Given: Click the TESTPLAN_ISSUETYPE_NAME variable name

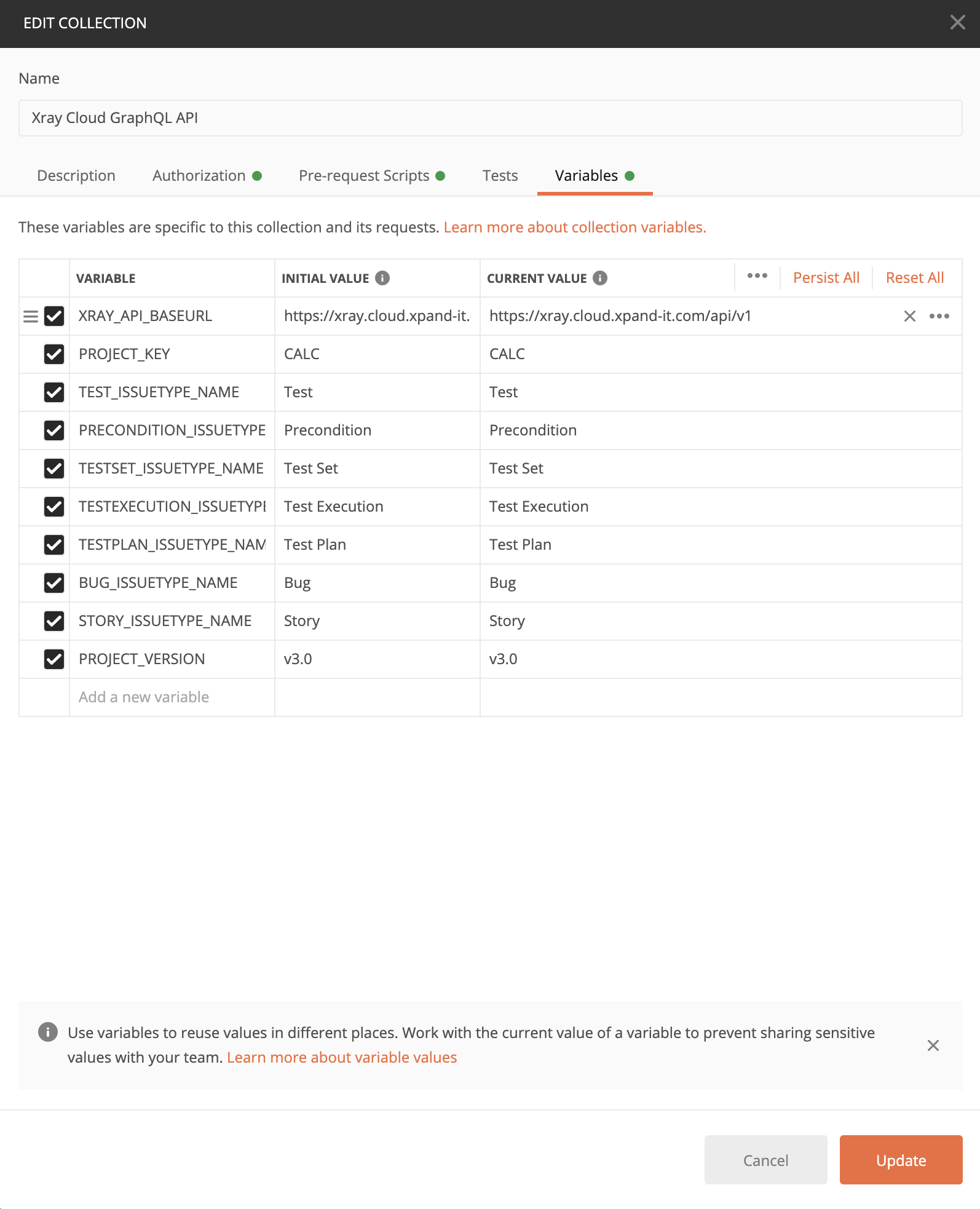Looking at the screenshot, I should click(x=172, y=545).
